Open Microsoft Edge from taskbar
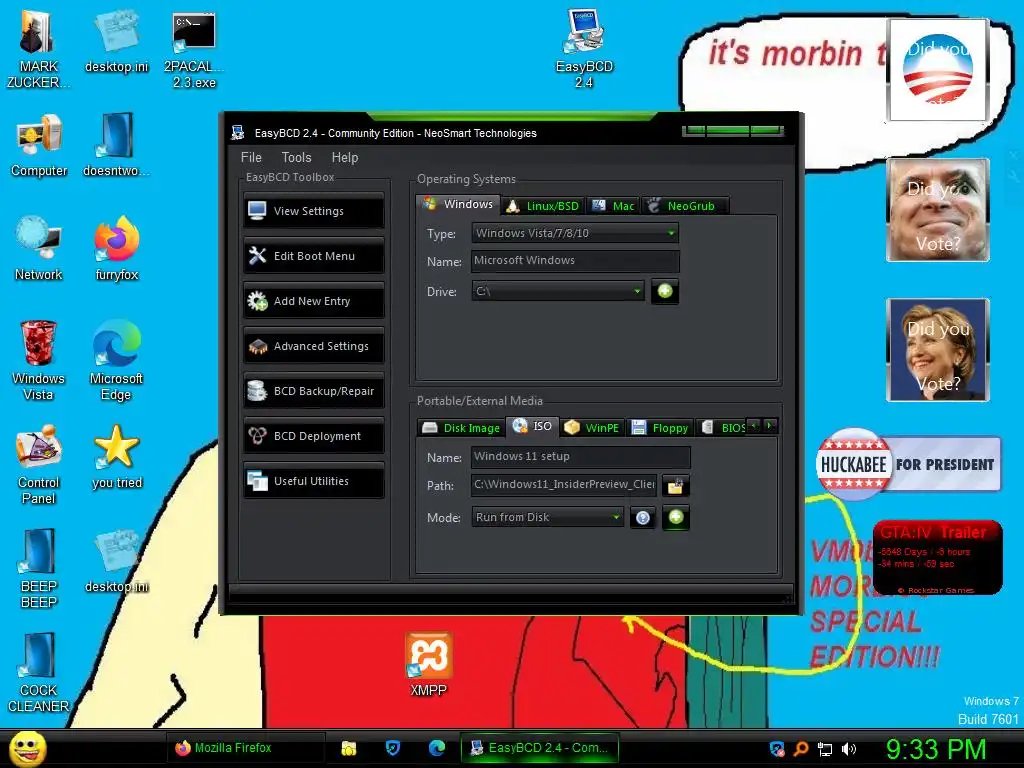 coord(437,748)
